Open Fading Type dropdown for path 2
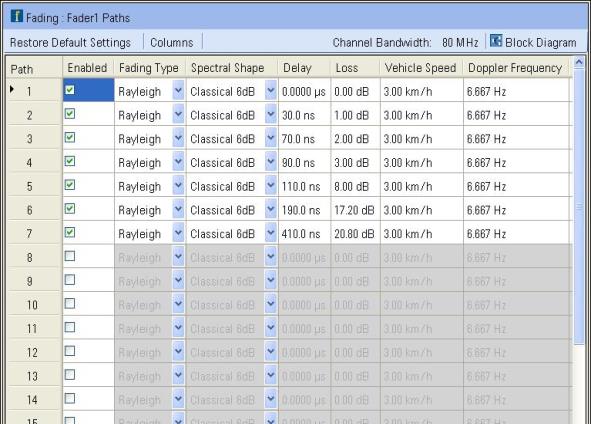The width and height of the screenshot is (591, 424). 178,114
